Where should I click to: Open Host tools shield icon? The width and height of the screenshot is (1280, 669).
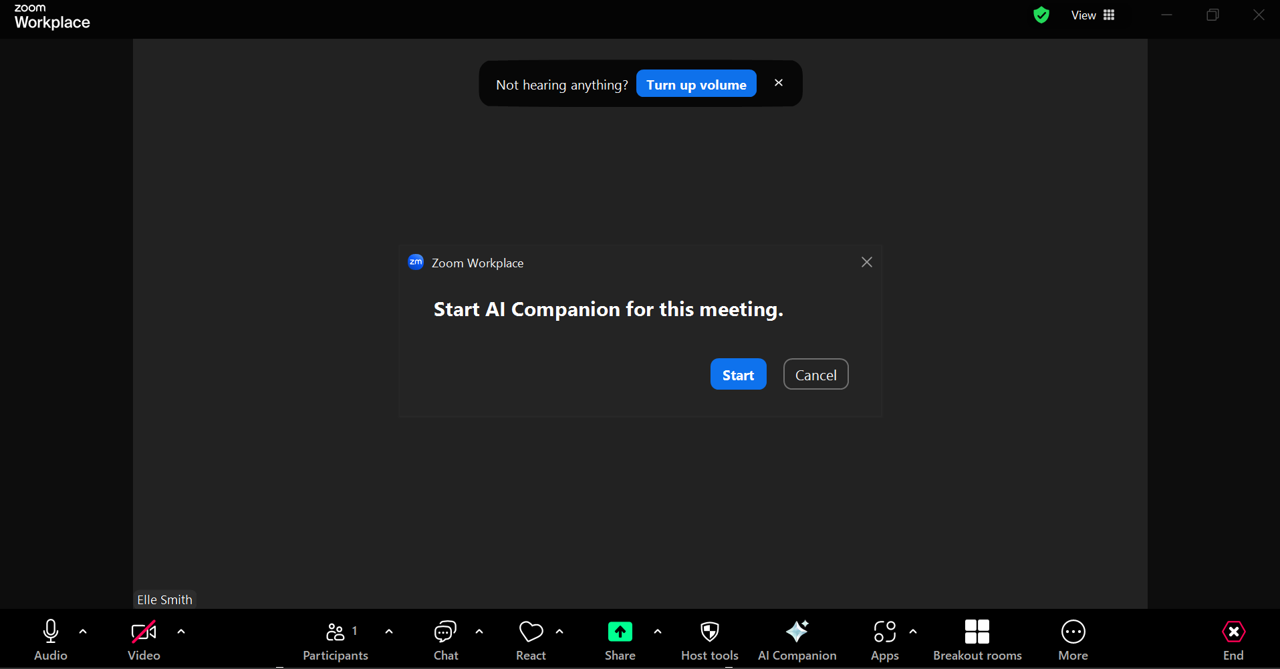pyautogui.click(x=710, y=632)
